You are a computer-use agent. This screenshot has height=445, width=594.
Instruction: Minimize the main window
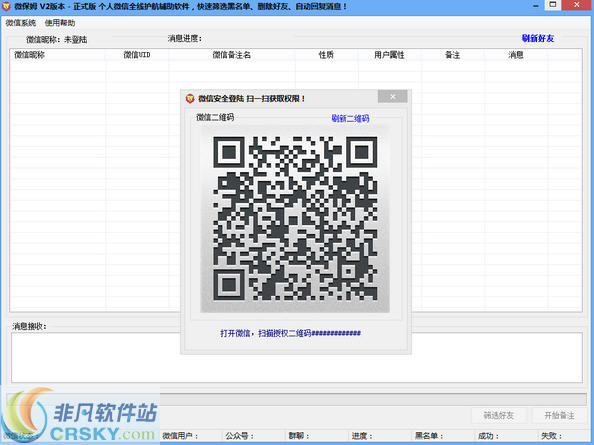pos(536,6)
